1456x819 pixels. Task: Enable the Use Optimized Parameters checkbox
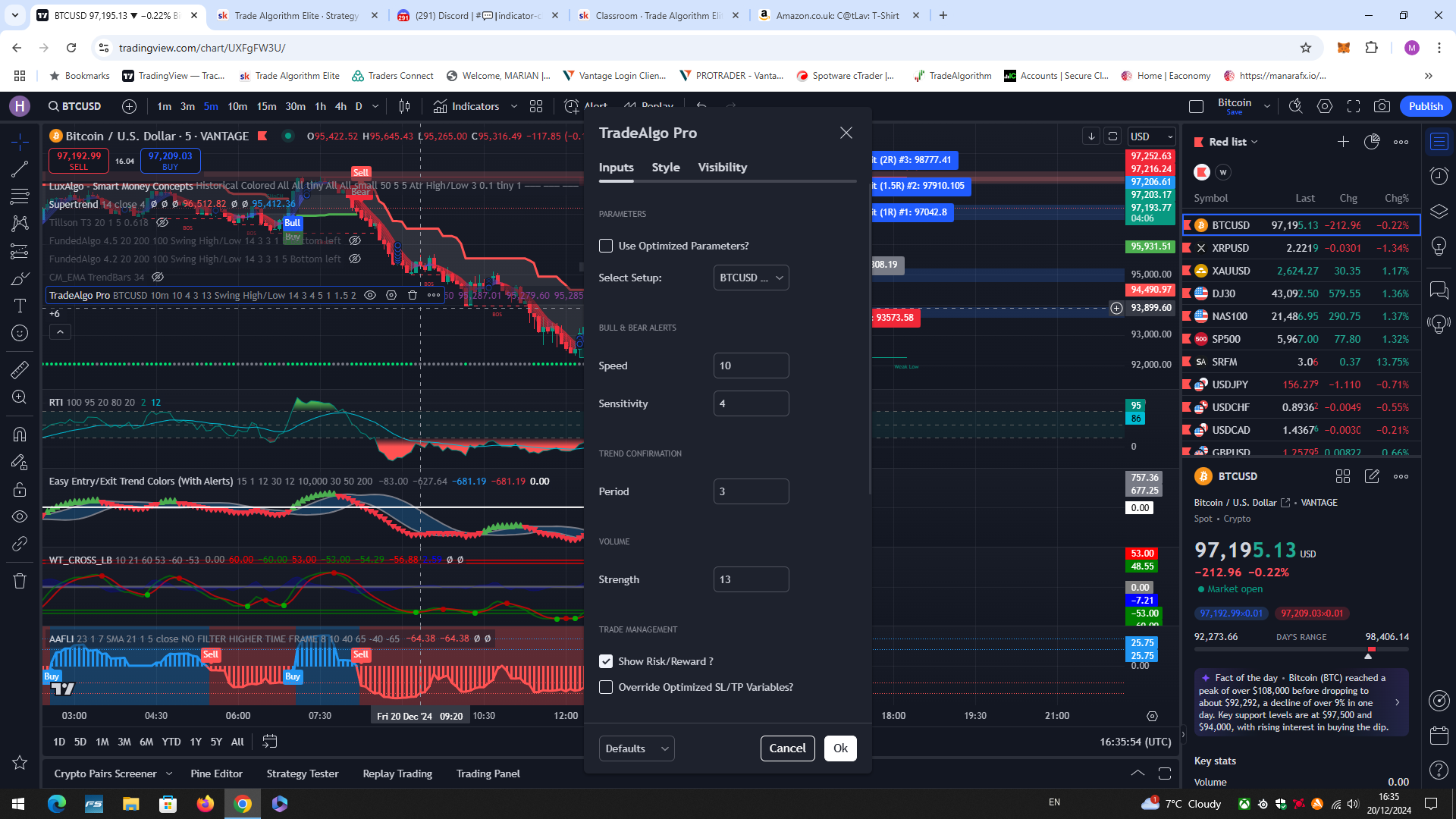click(606, 246)
